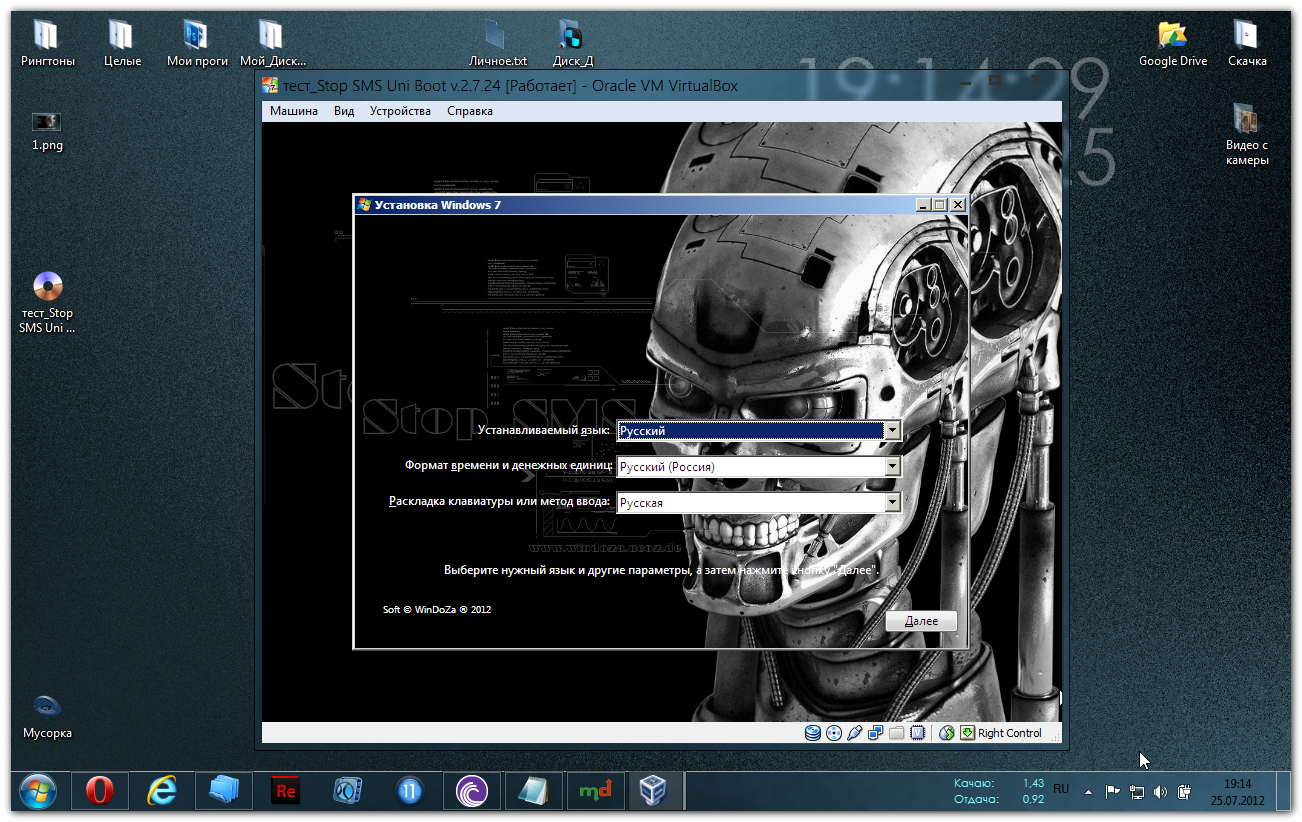Open the Машина menu
The width and height of the screenshot is (1302, 822).
point(294,111)
